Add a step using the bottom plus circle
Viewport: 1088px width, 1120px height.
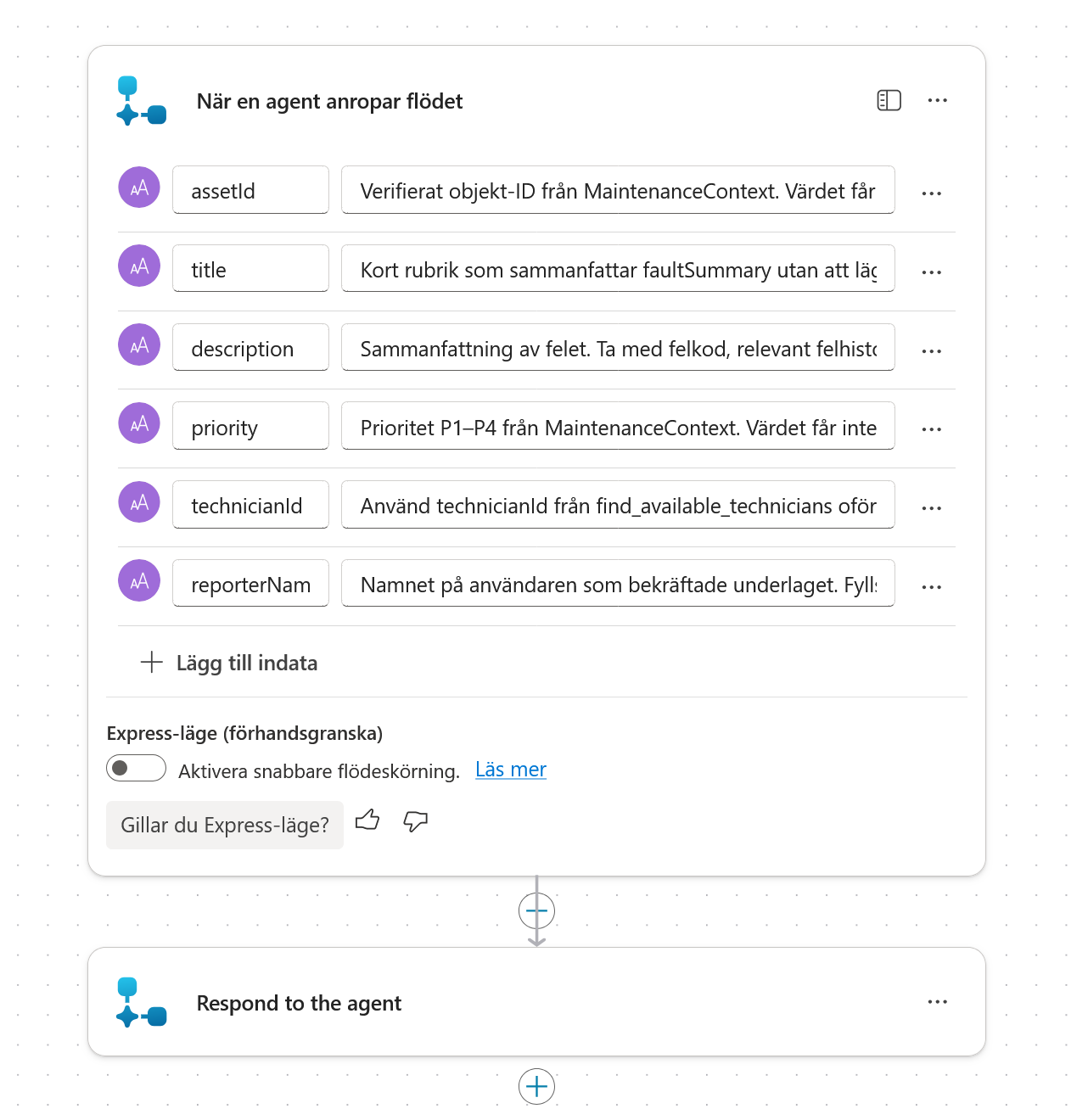coord(536,1086)
